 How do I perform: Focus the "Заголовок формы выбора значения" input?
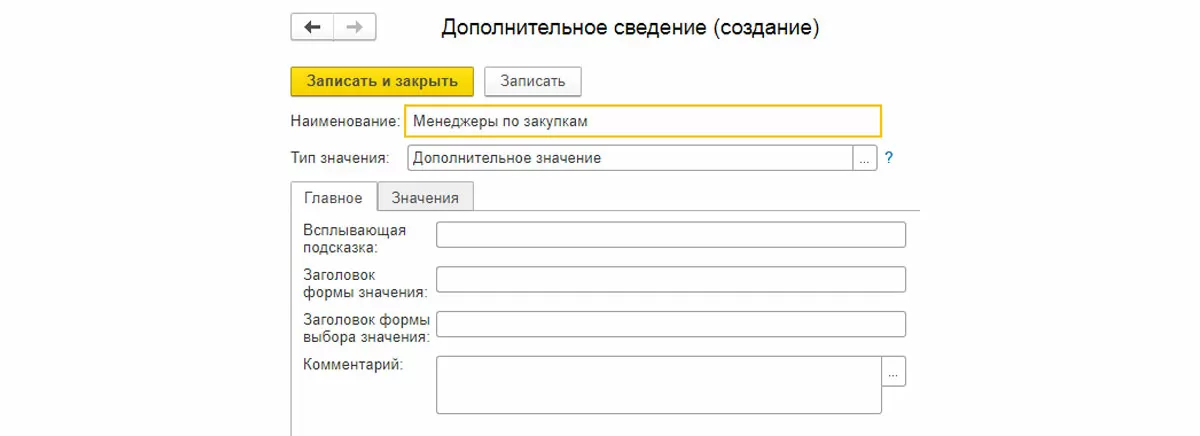pyautogui.click(x=671, y=324)
